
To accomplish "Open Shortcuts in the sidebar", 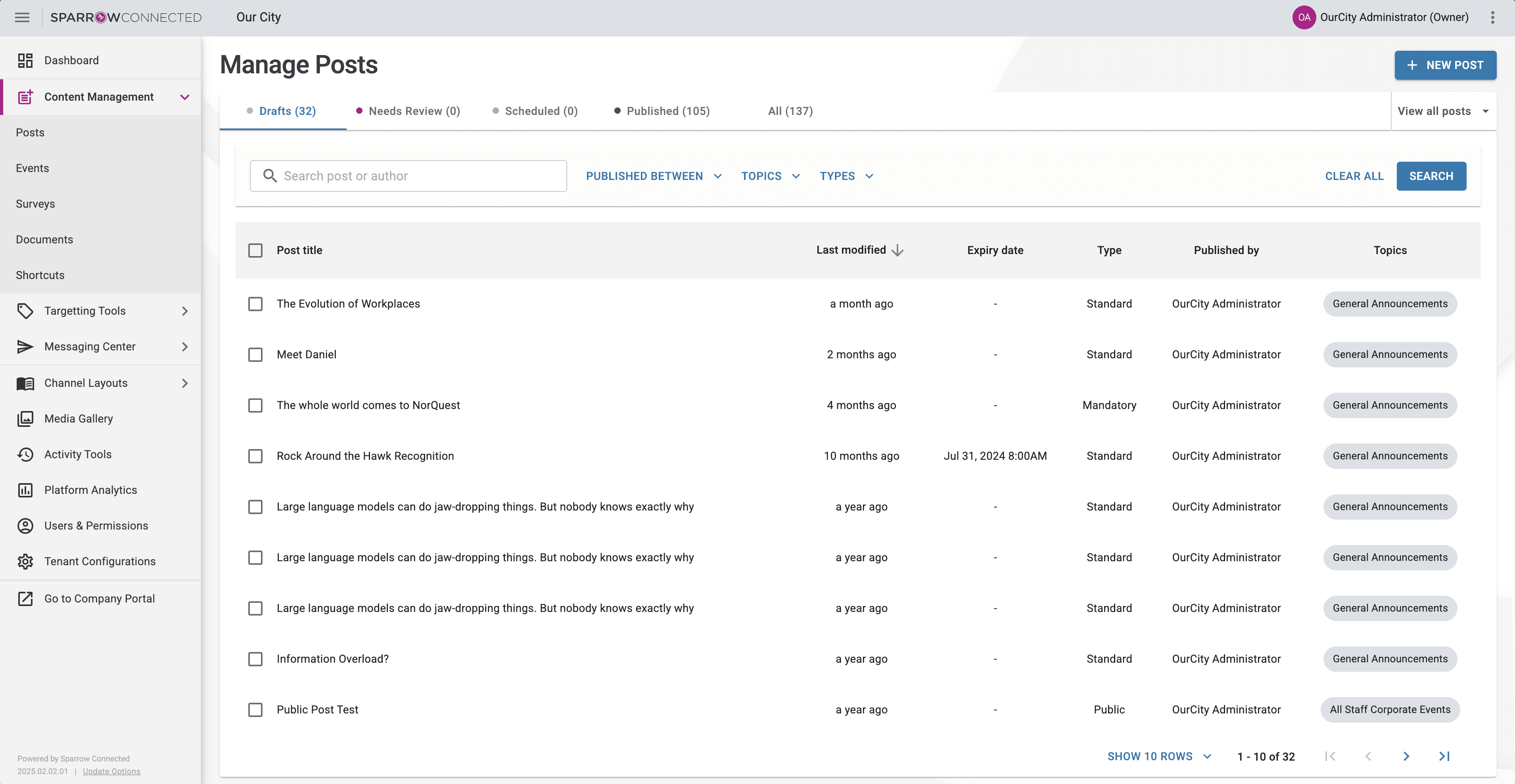I will pyautogui.click(x=40, y=275).
